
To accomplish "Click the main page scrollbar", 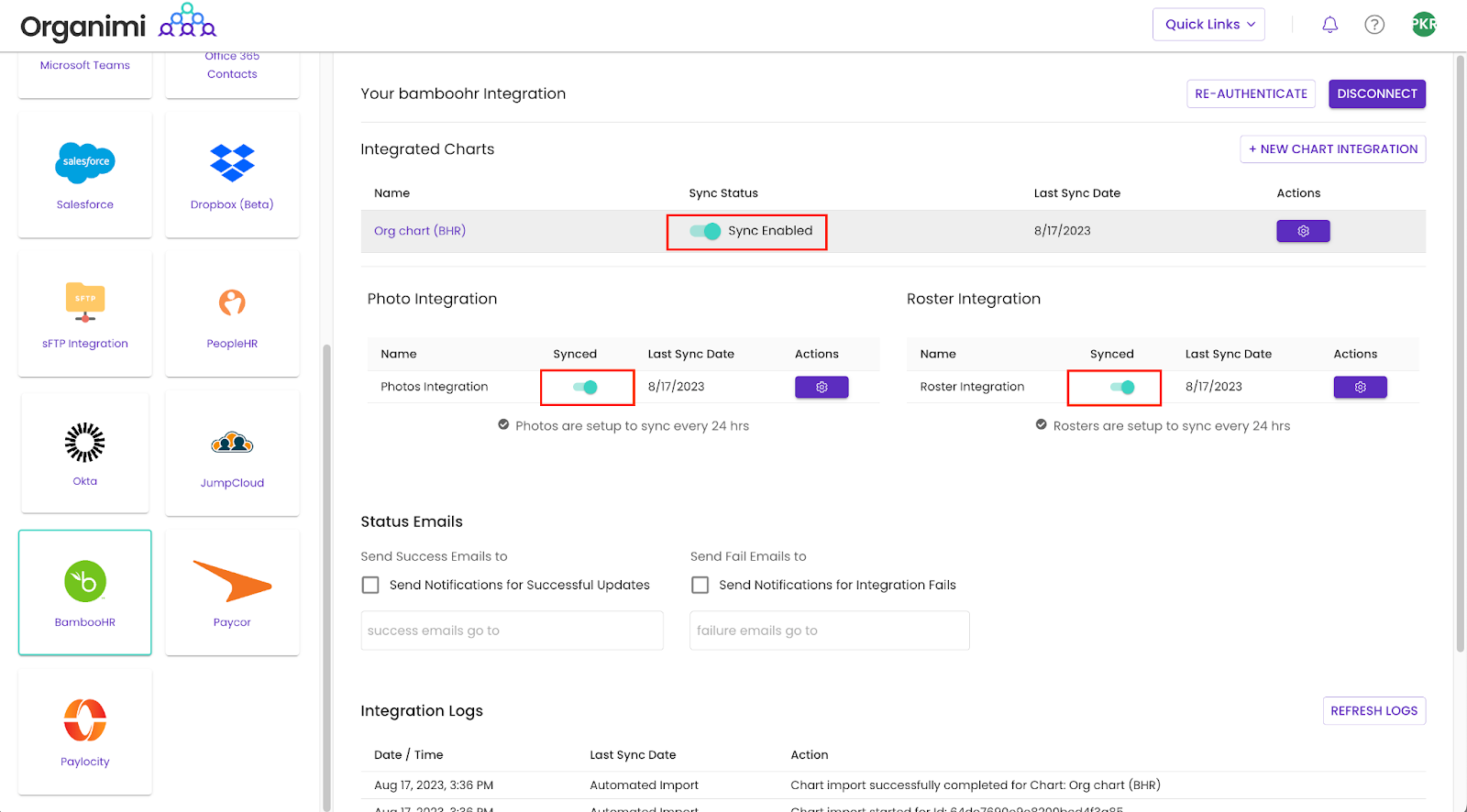I will [1460, 353].
